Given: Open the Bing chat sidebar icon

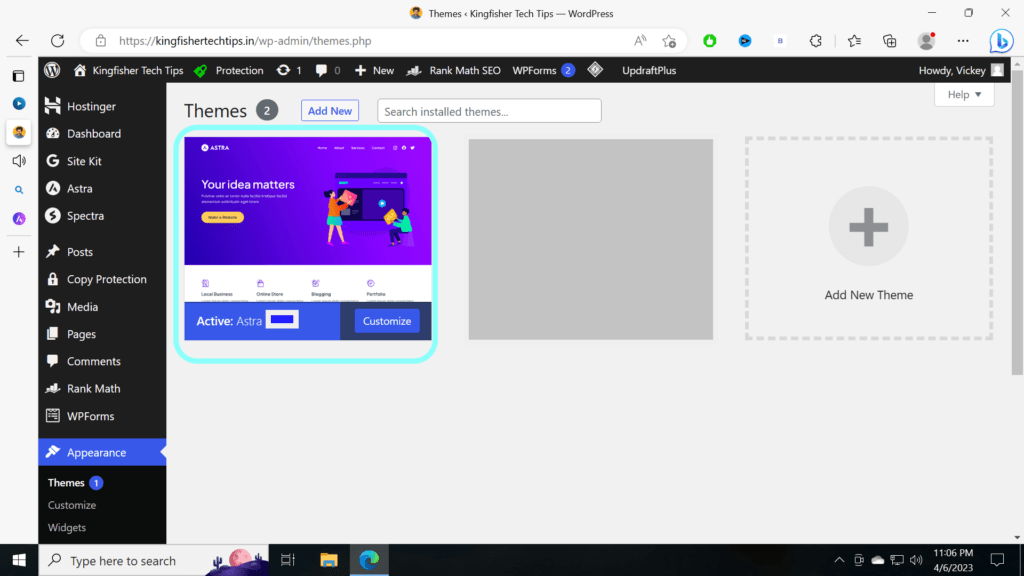Looking at the screenshot, I should pos(1000,41).
